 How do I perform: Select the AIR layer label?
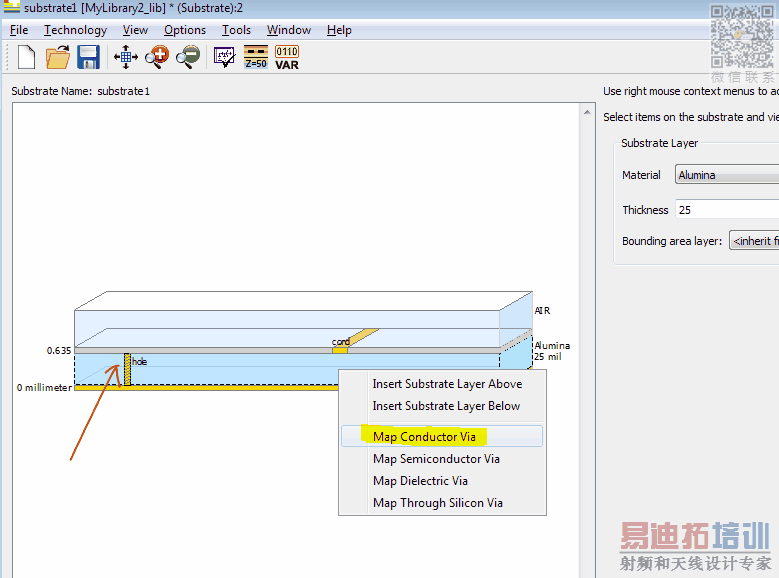coord(542,311)
